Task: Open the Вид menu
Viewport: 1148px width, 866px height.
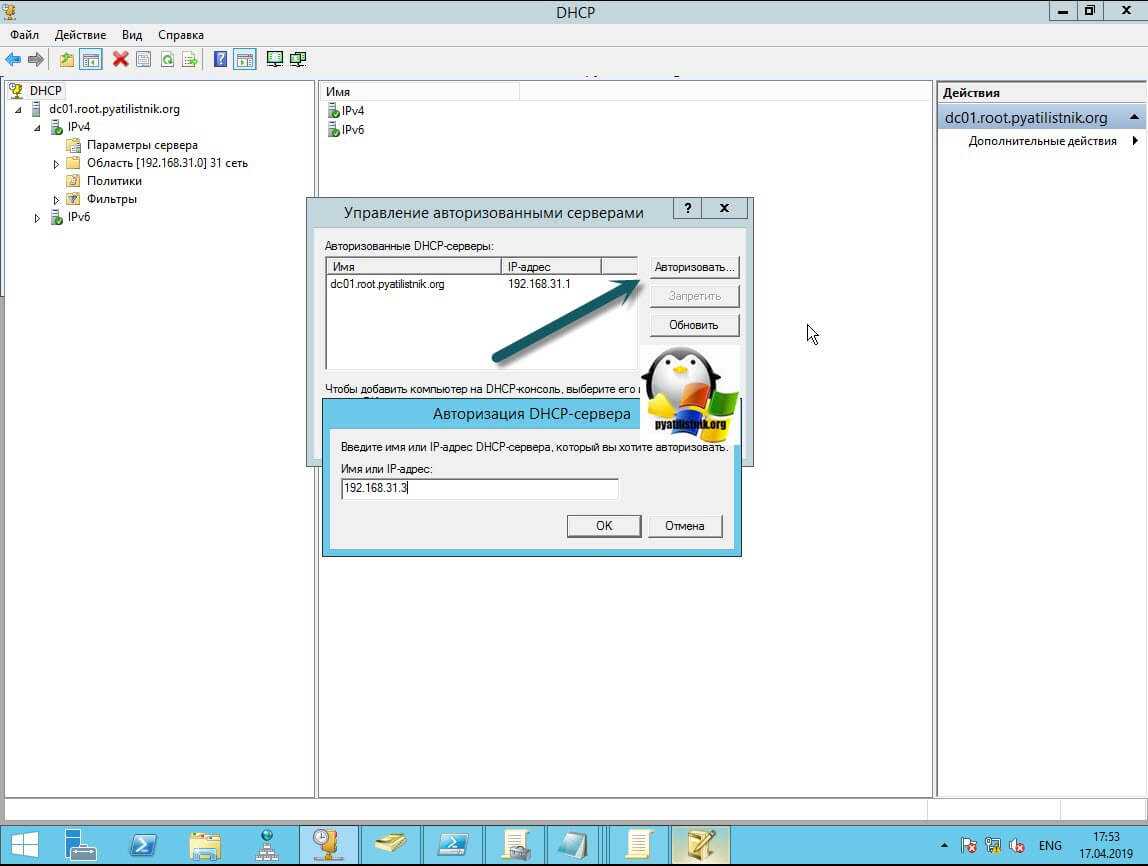Action: pos(132,35)
